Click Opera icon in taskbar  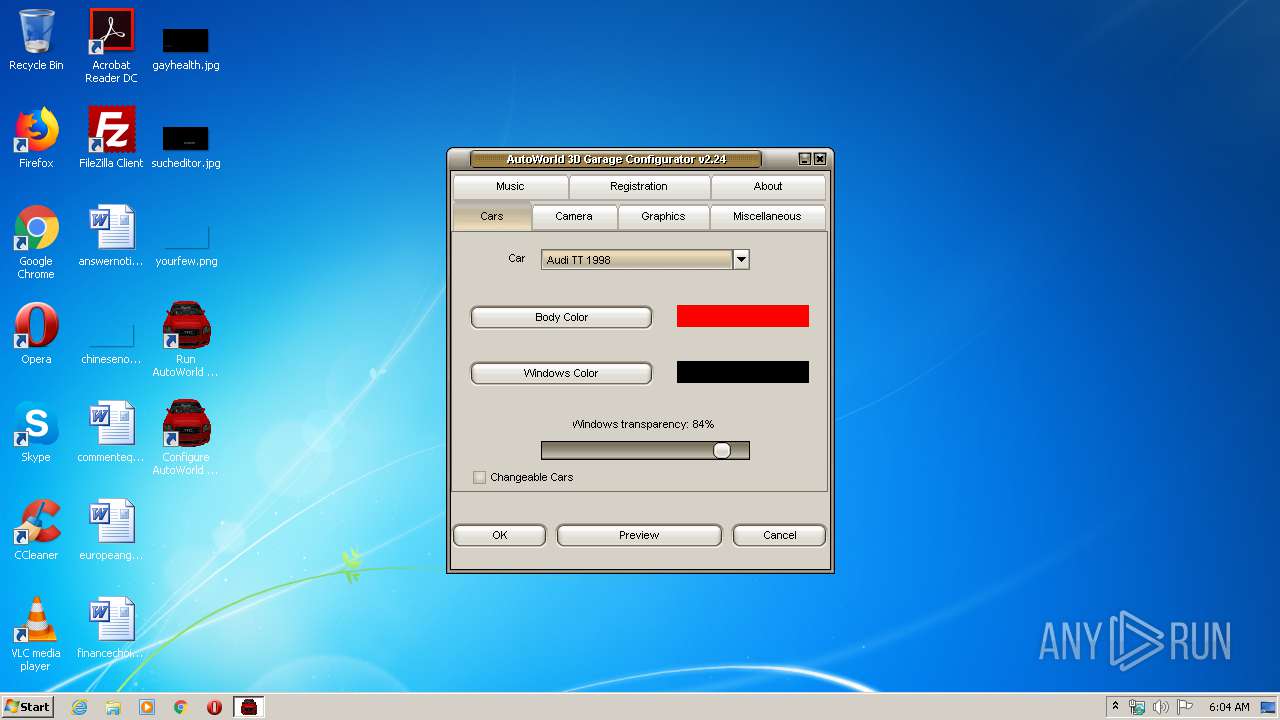214,707
